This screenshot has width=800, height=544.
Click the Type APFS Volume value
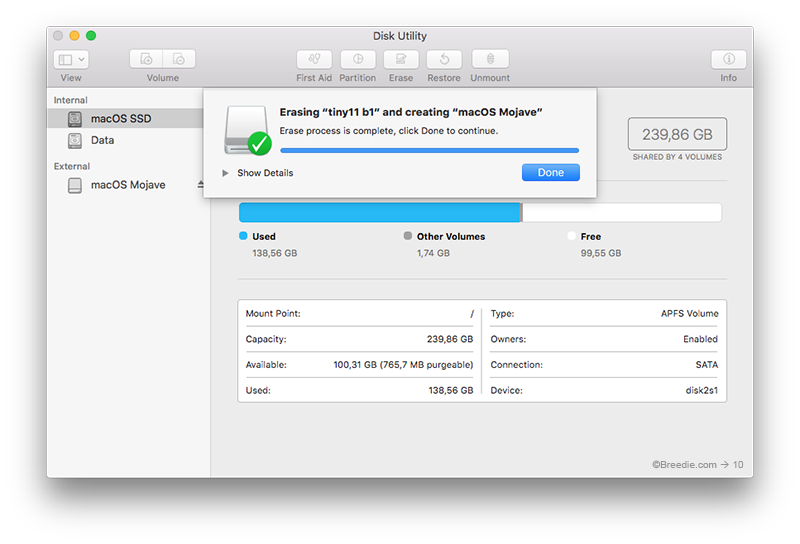[x=689, y=313]
